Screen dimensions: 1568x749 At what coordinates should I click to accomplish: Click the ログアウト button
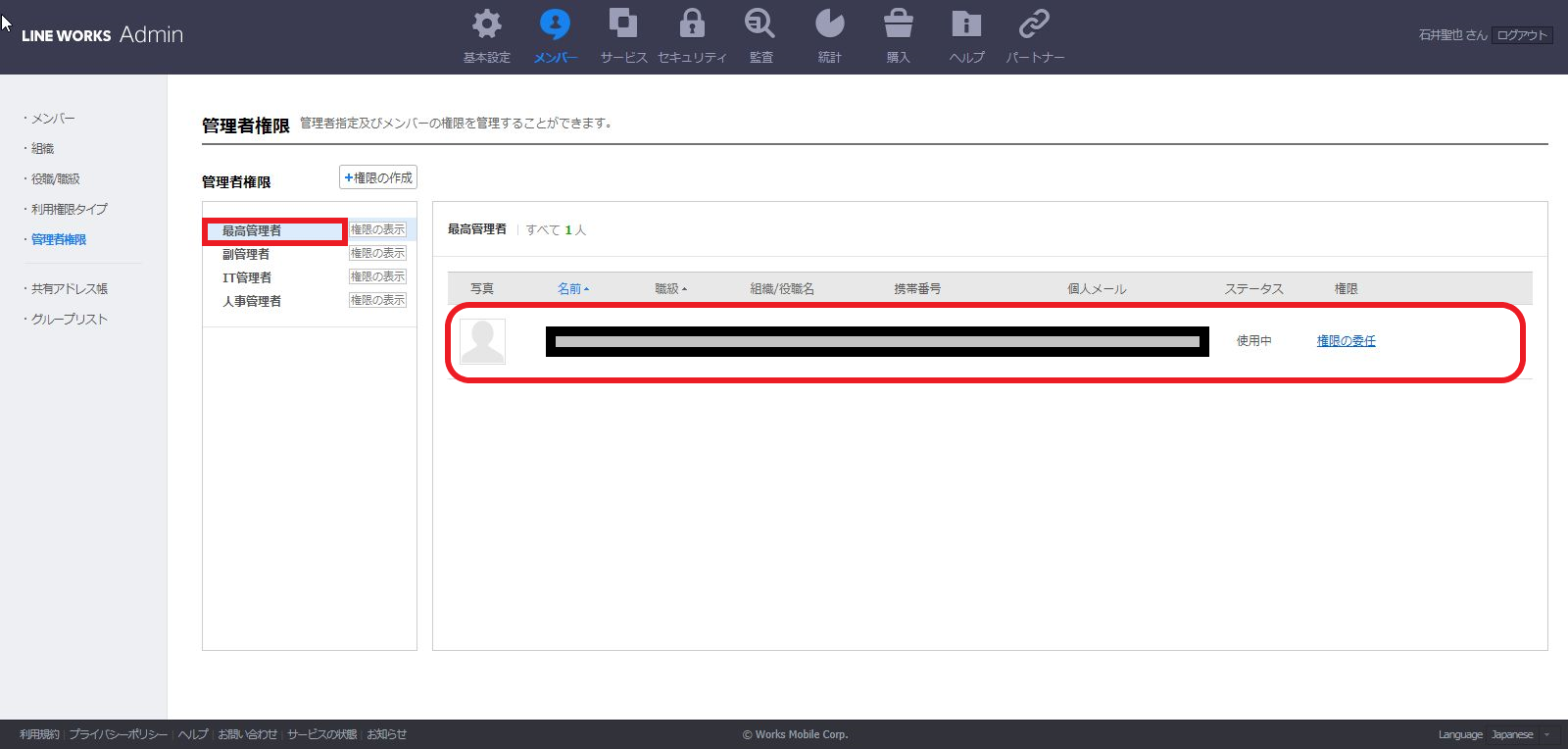(x=1522, y=35)
